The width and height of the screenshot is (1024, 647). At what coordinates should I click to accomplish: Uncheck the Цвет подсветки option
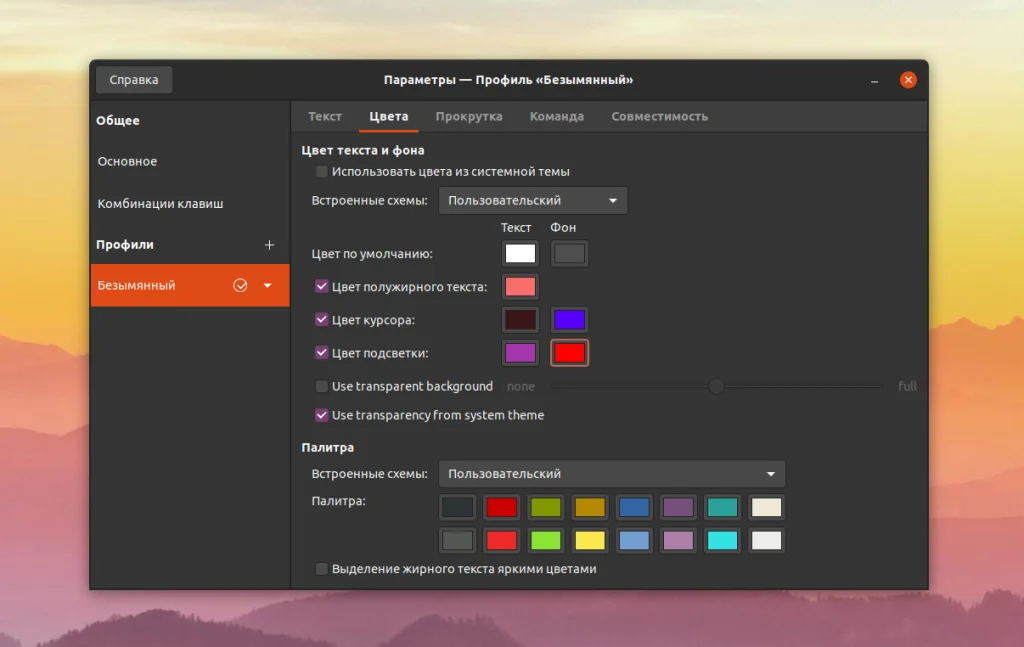tap(322, 352)
